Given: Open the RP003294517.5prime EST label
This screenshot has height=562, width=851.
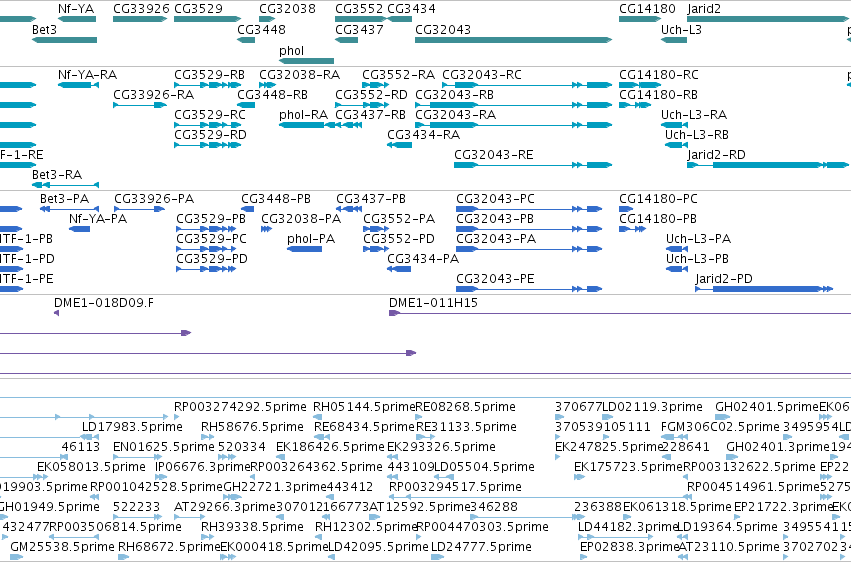Looking at the screenshot, I should point(455,487).
